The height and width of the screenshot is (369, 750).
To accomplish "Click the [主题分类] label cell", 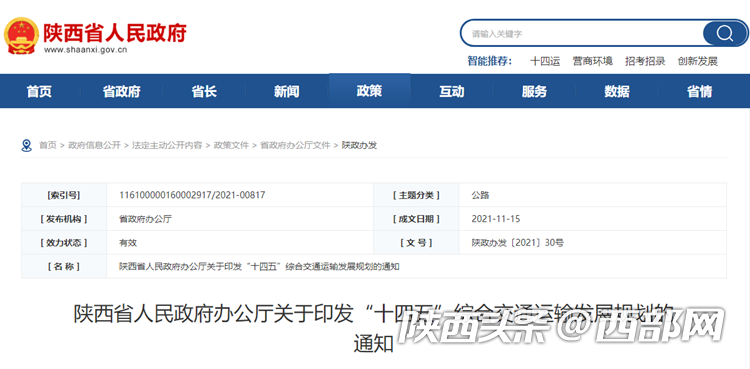I will click(416, 195).
